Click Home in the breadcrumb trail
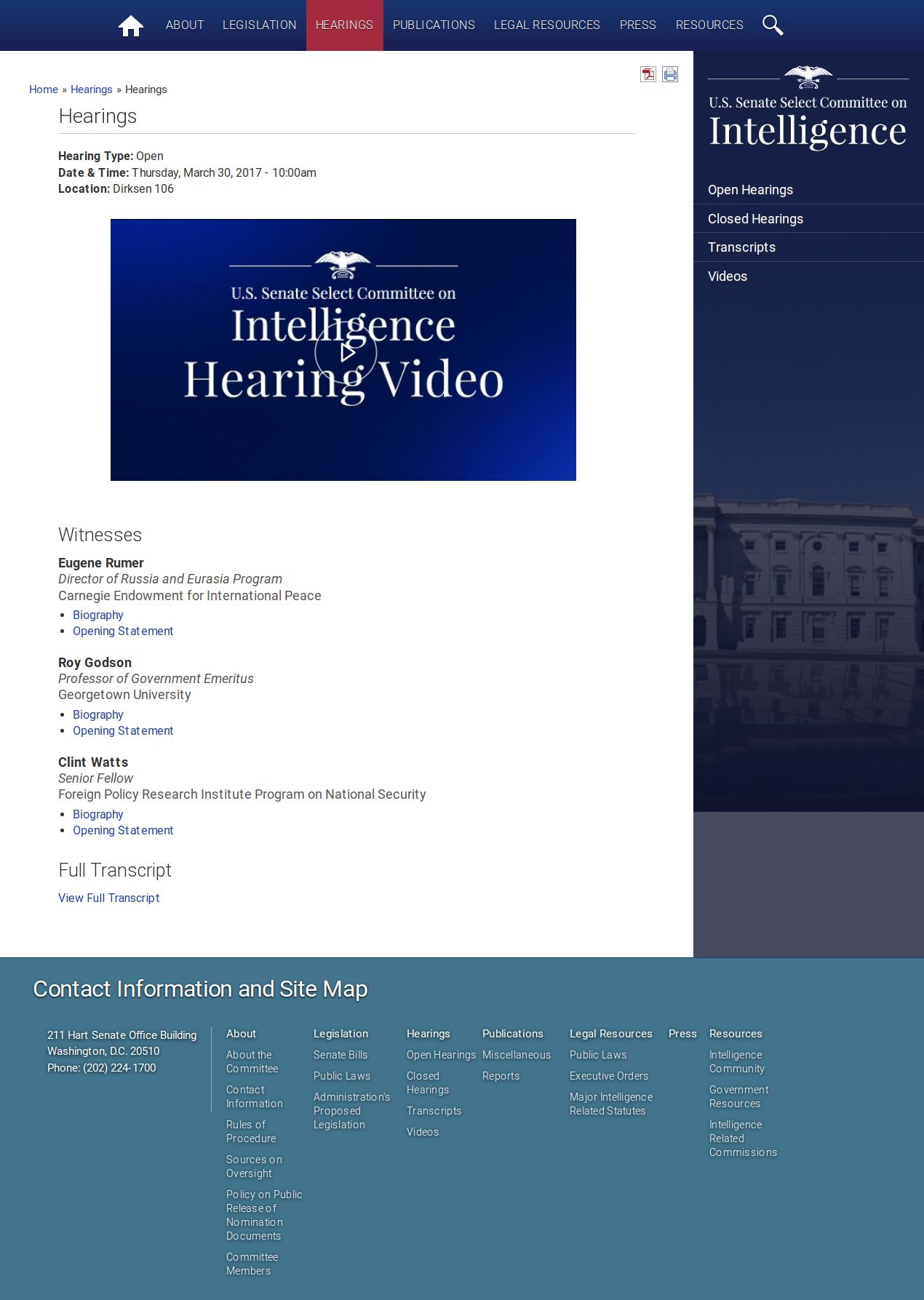Viewport: 924px width, 1300px height. [x=43, y=89]
